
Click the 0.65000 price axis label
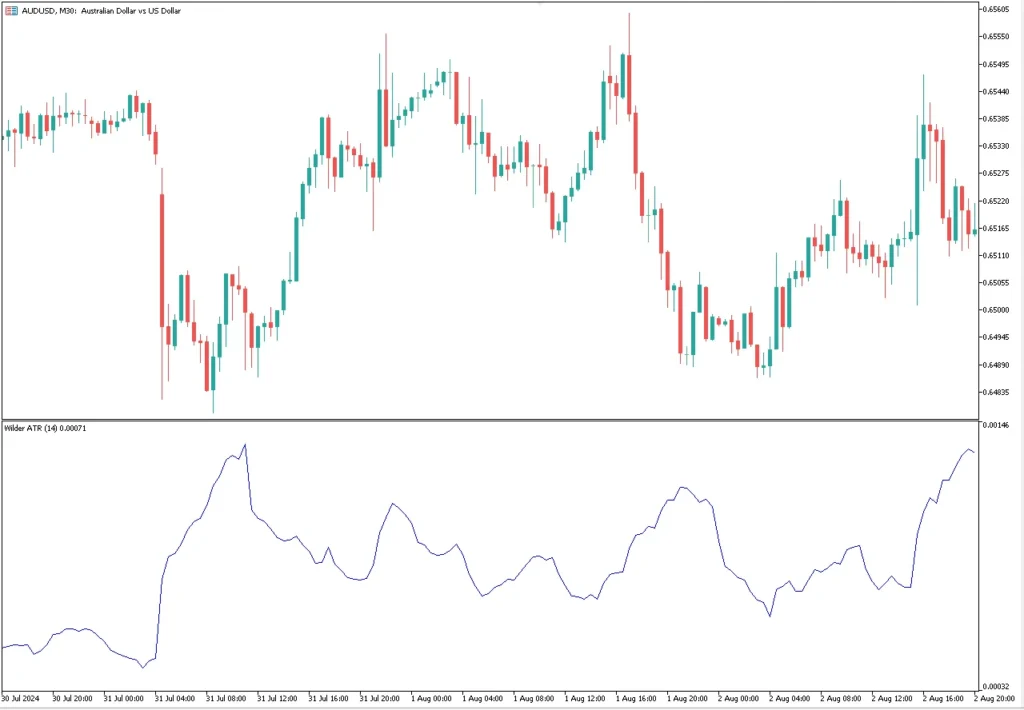(1000, 310)
